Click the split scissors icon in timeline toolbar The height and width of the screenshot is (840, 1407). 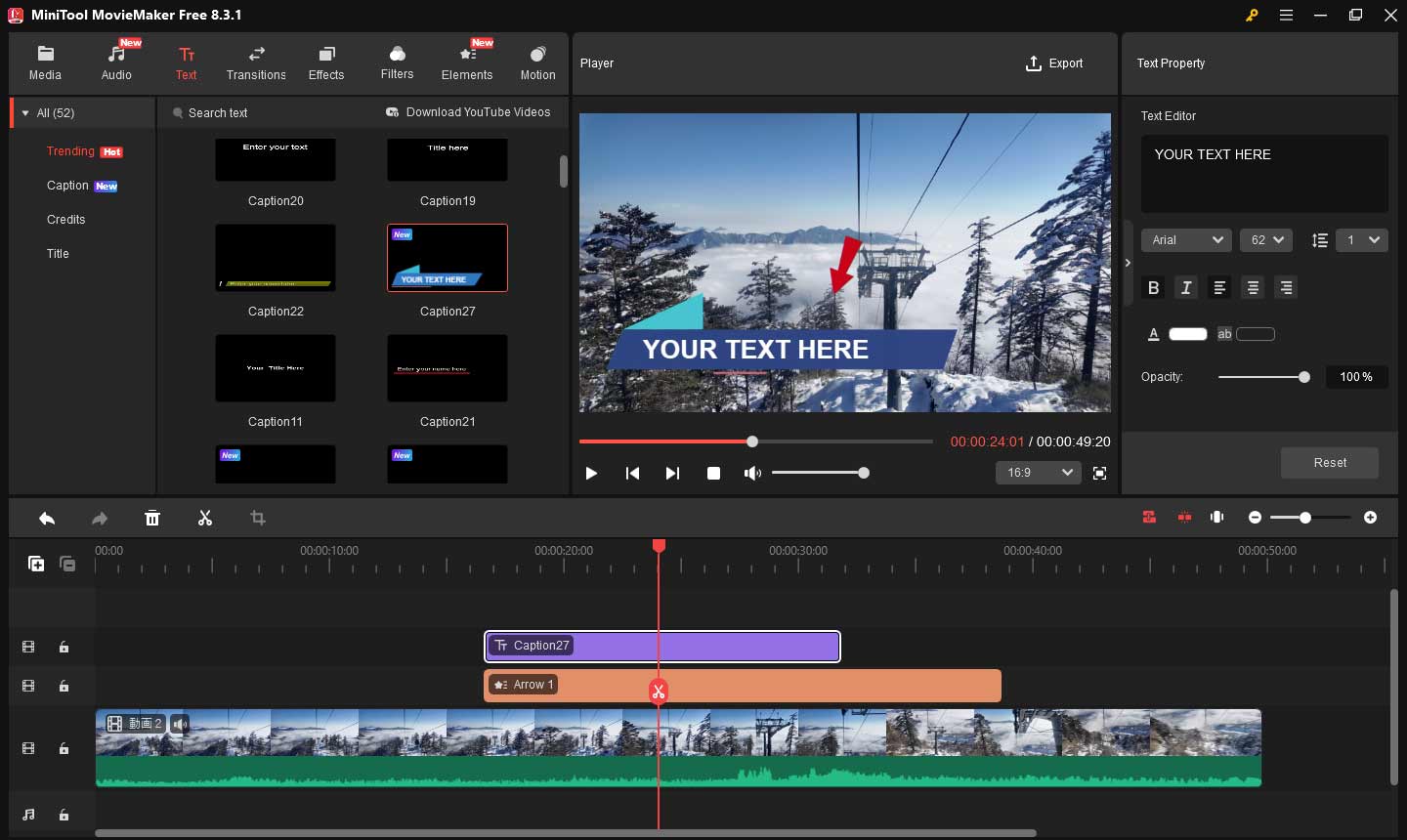[x=205, y=518]
